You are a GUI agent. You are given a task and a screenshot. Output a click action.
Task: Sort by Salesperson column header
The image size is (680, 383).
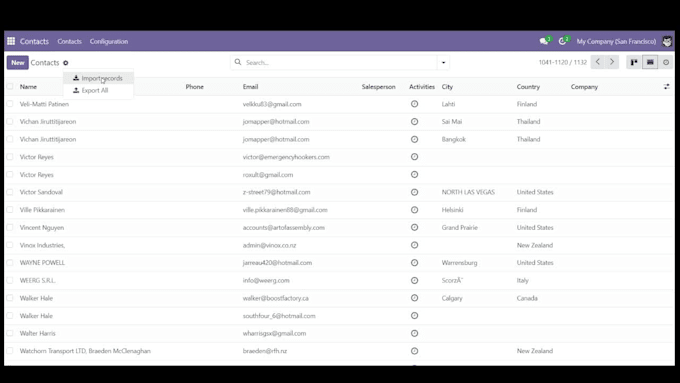click(379, 87)
